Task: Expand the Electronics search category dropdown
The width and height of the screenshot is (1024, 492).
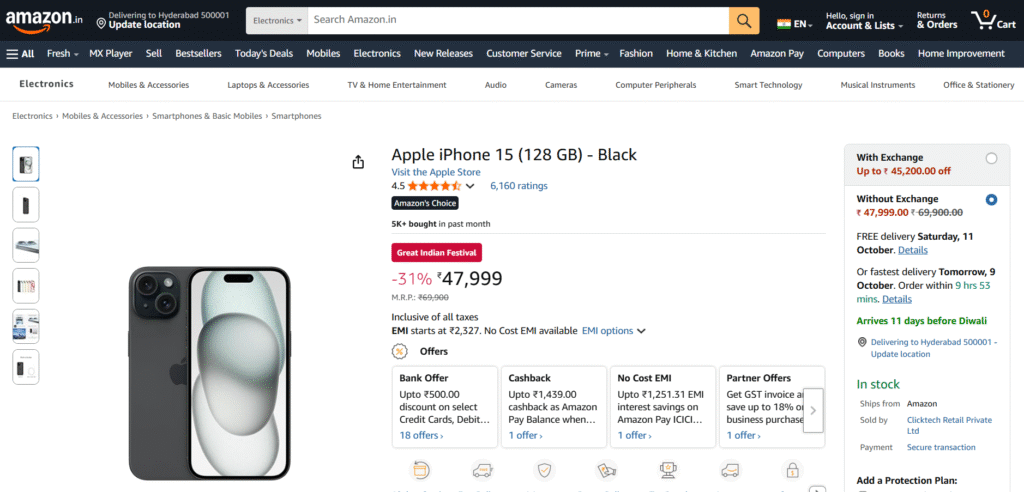Action: (277, 20)
